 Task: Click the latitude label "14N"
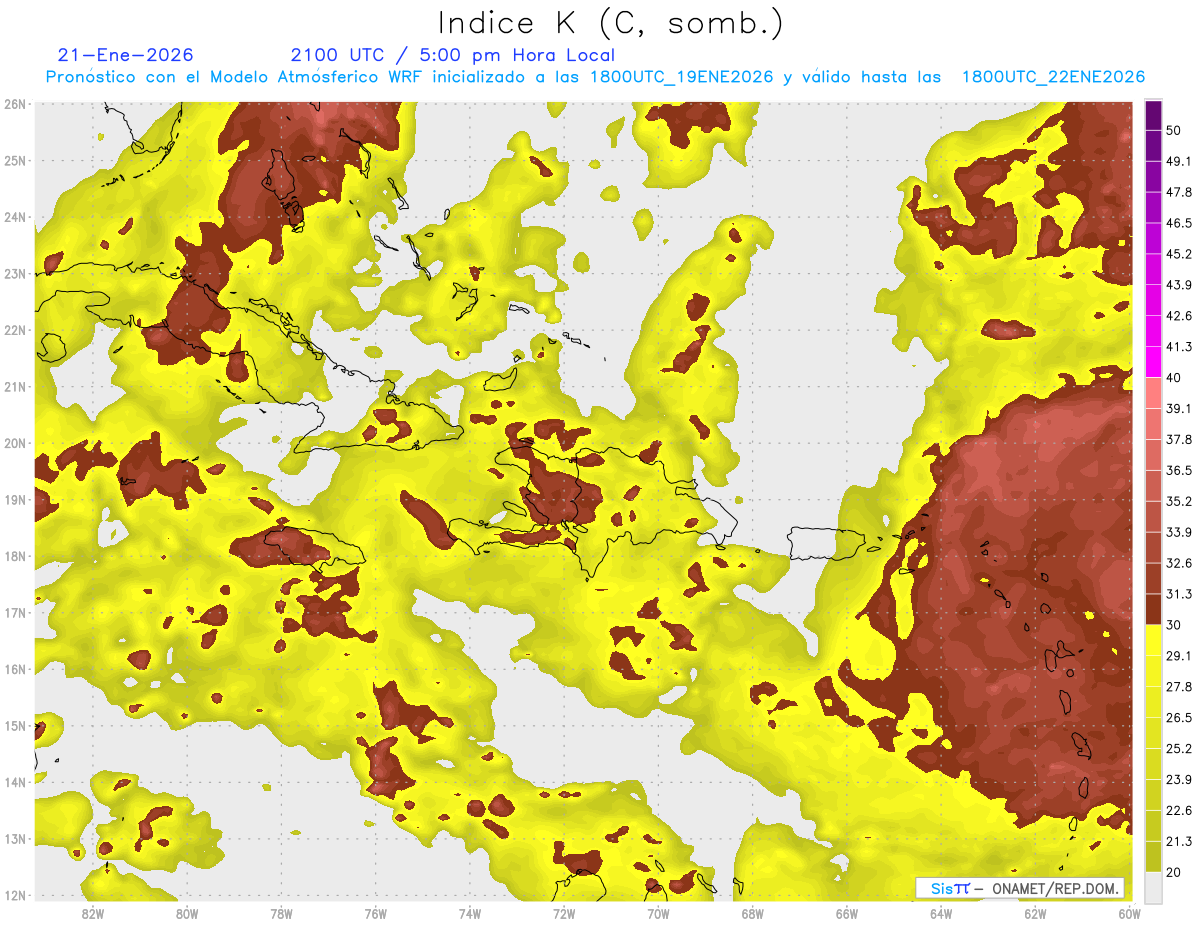15,782
